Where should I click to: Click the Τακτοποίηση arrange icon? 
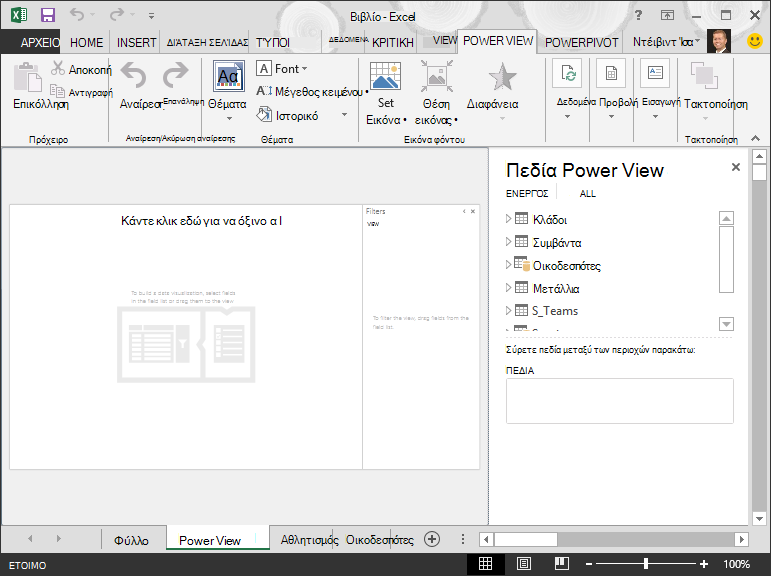(704, 75)
